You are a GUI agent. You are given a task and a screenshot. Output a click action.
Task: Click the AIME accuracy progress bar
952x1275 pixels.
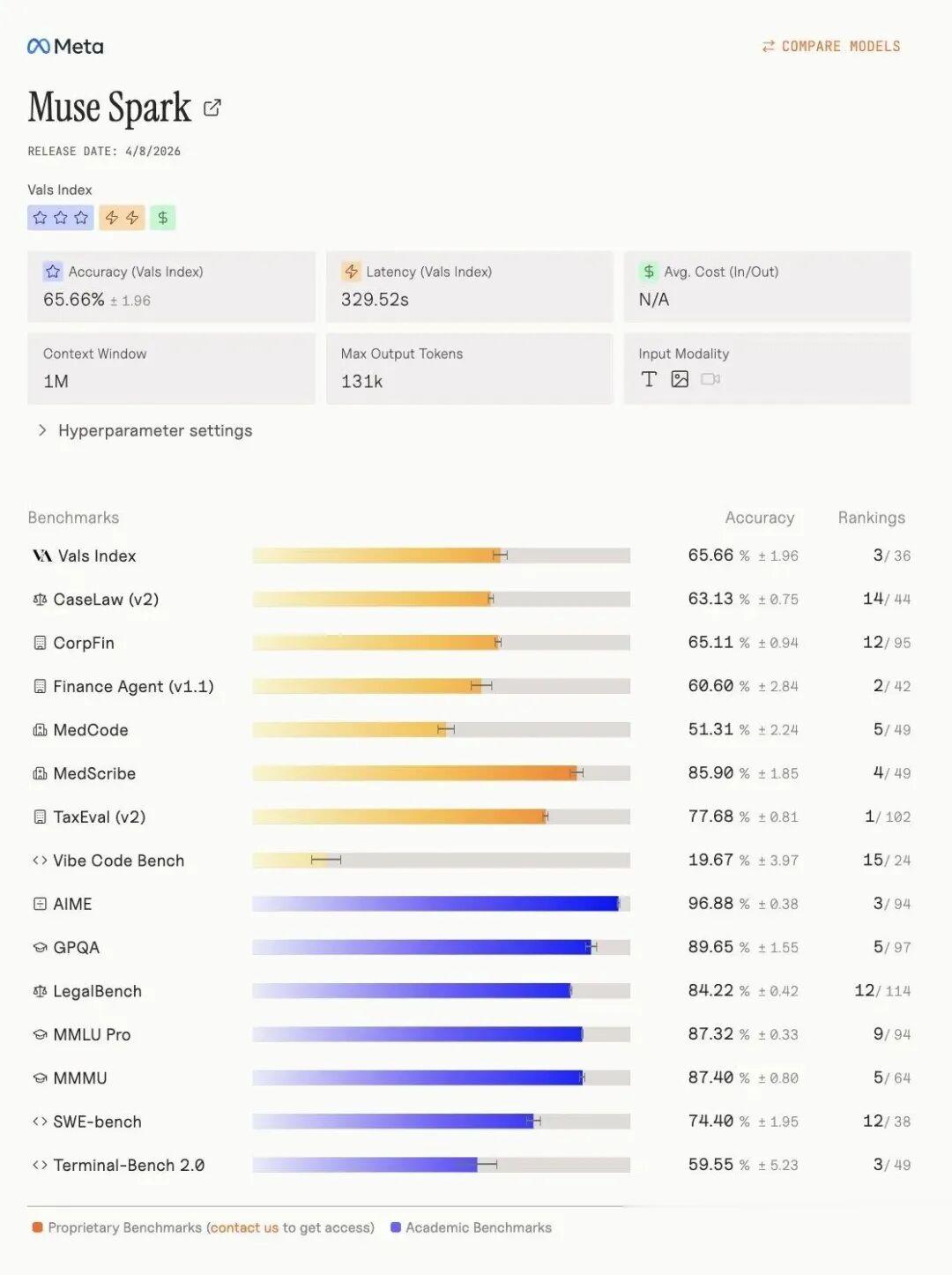(441, 904)
